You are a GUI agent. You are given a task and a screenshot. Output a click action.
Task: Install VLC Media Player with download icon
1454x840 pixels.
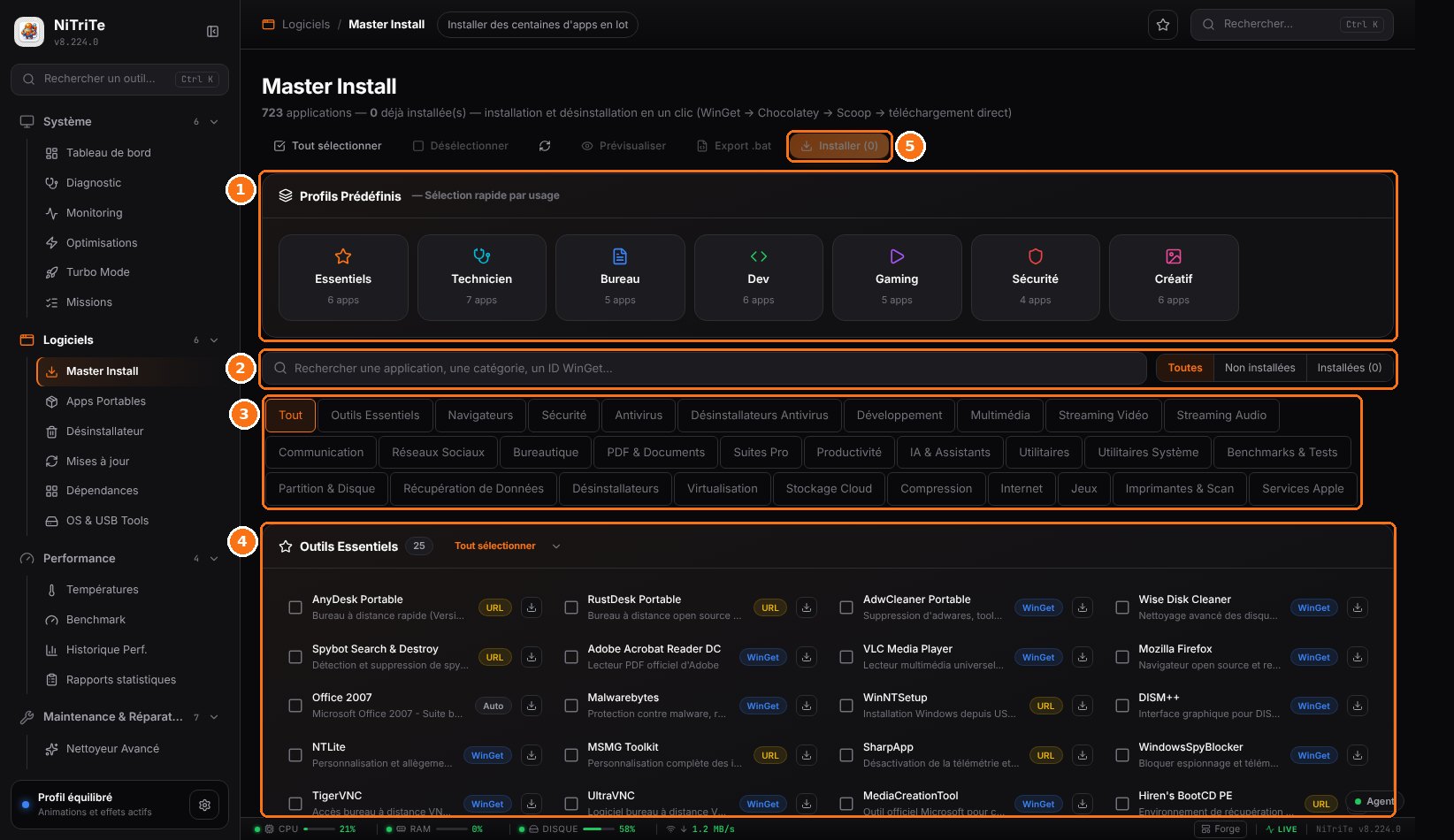(x=1083, y=657)
